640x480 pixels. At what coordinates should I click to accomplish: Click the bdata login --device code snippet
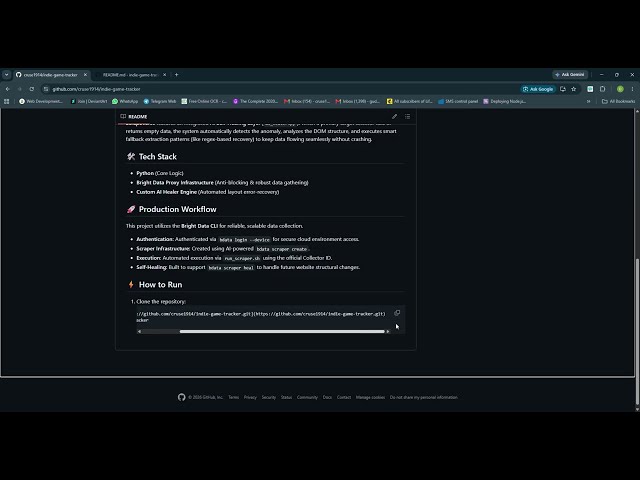point(244,240)
